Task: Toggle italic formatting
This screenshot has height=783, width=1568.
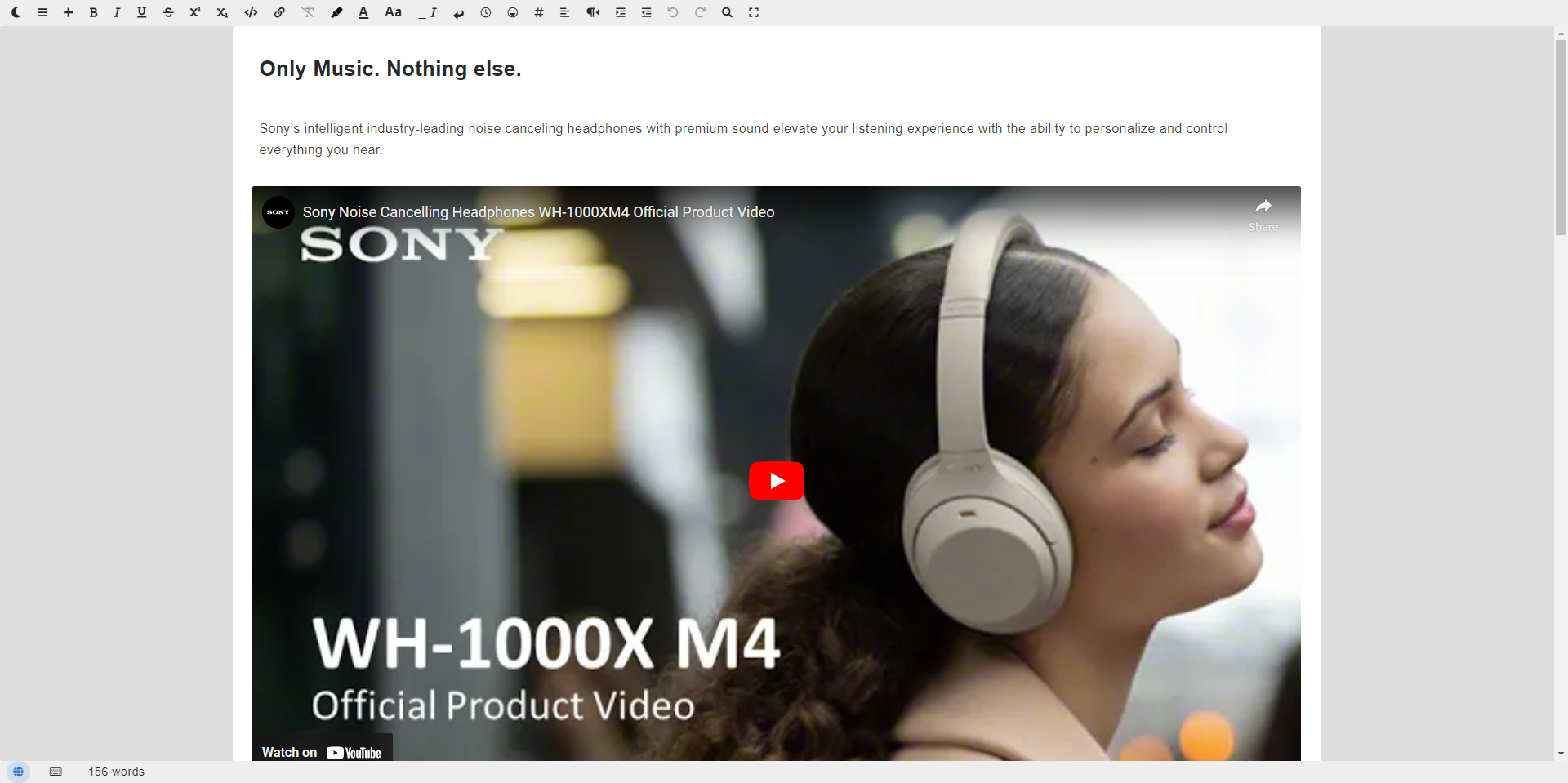Action: (117, 12)
